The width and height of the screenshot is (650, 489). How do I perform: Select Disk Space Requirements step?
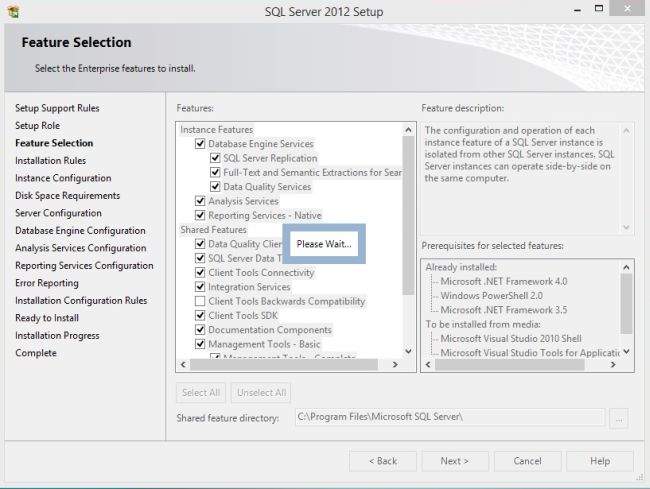coord(68,196)
